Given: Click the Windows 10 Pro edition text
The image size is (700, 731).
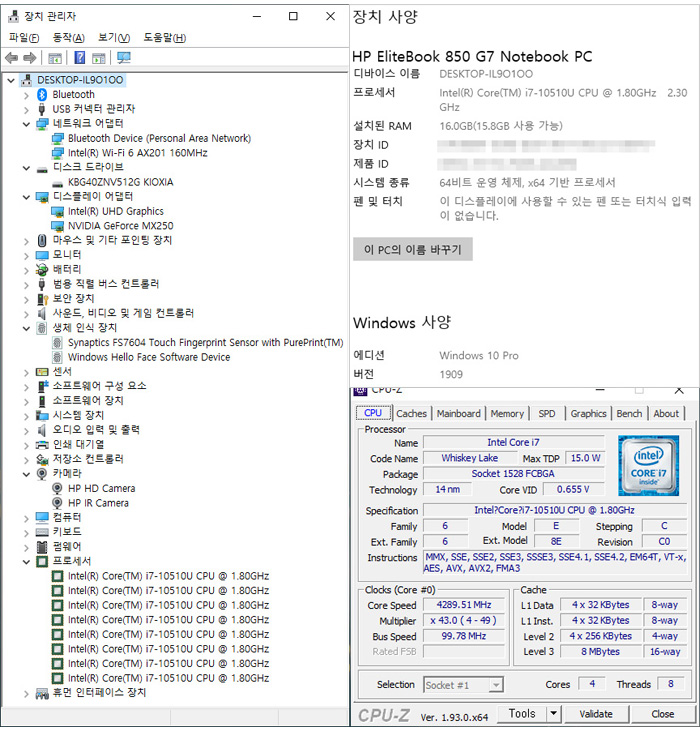Looking at the screenshot, I should [x=479, y=356].
